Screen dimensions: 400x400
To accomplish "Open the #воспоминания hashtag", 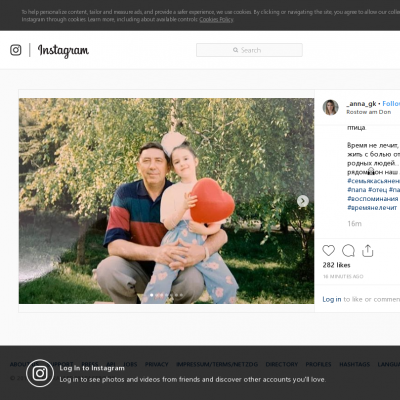I will (x=373, y=198).
